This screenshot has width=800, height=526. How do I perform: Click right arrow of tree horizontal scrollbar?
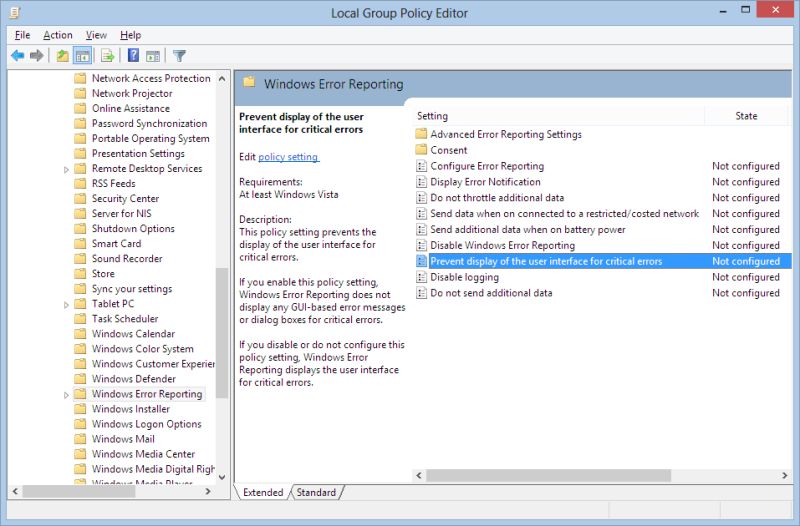coord(208,491)
